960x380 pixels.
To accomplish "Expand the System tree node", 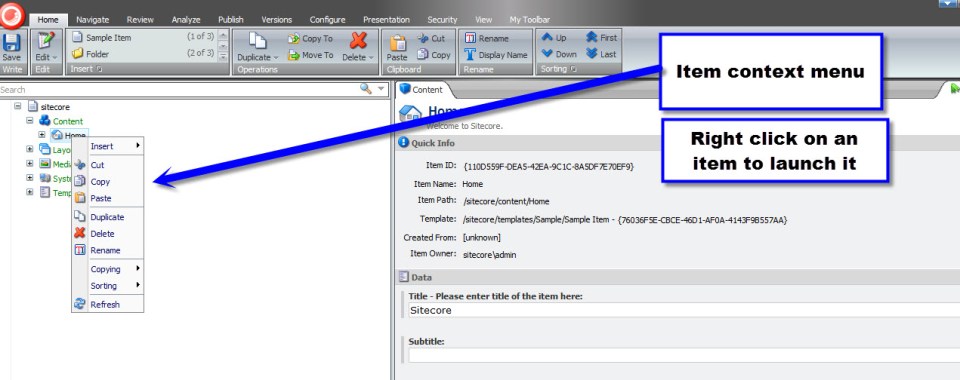I will (x=29, y=177).
